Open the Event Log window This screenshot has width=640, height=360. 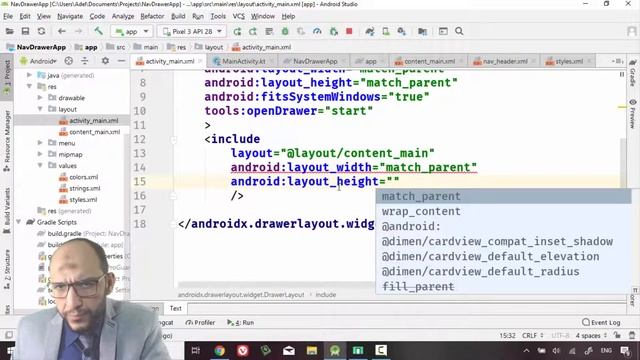(601, 322)
